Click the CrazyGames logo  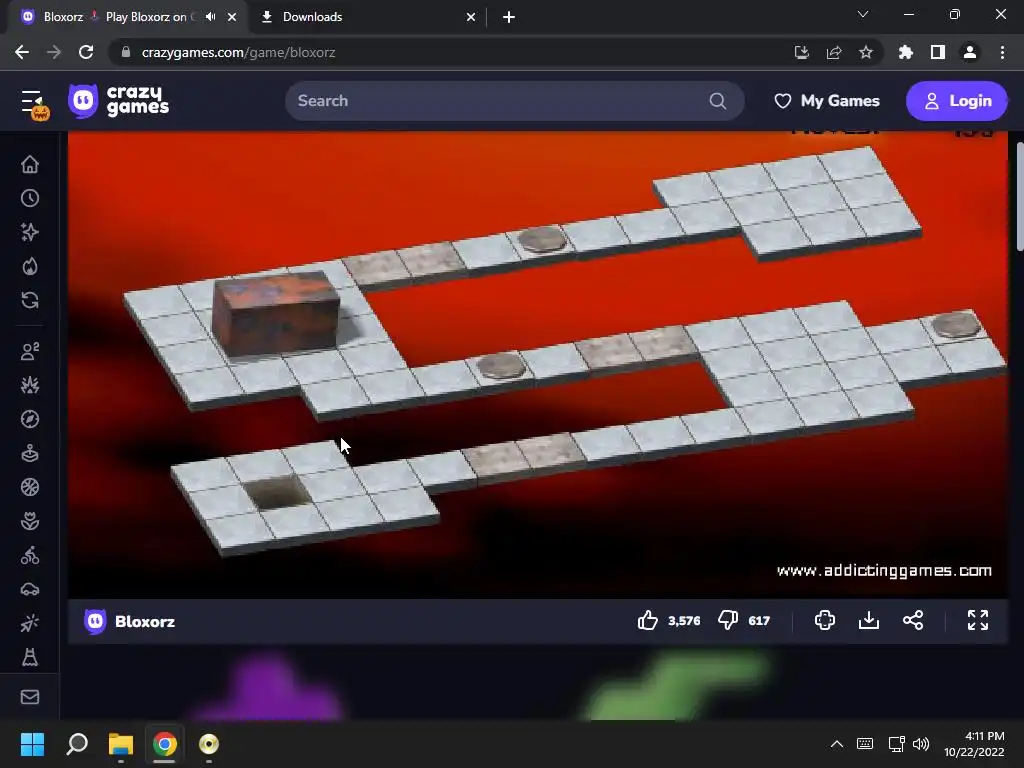point(118,101)
